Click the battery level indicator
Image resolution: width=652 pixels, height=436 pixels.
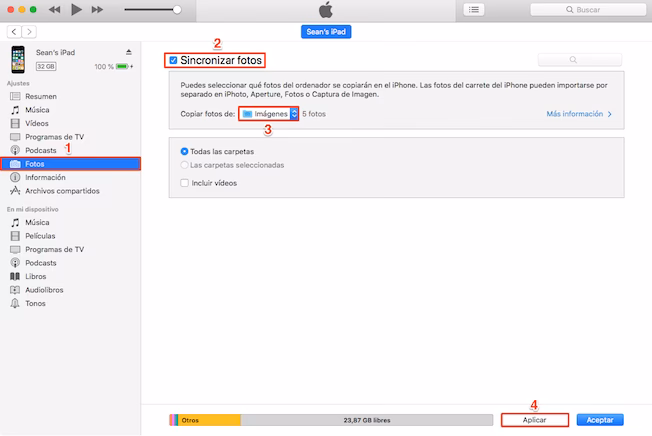pos(122,67)
